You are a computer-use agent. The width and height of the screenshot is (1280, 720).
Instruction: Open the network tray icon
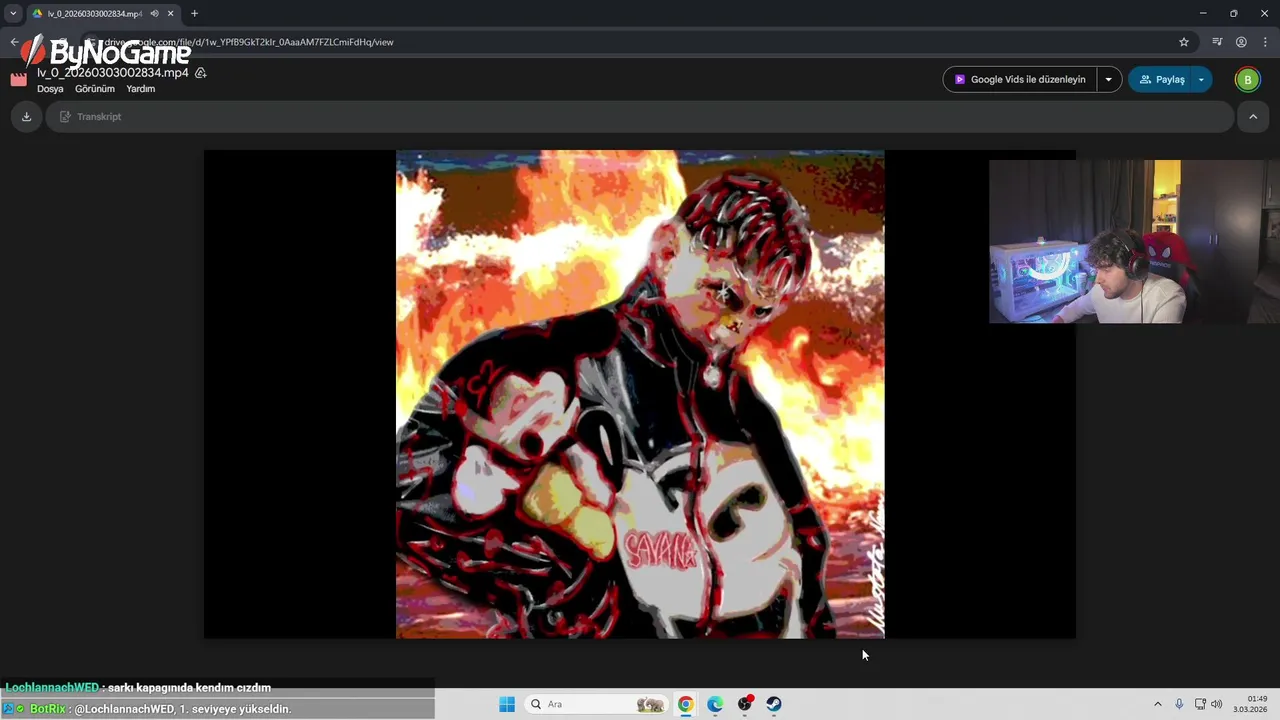[1200, 704]
